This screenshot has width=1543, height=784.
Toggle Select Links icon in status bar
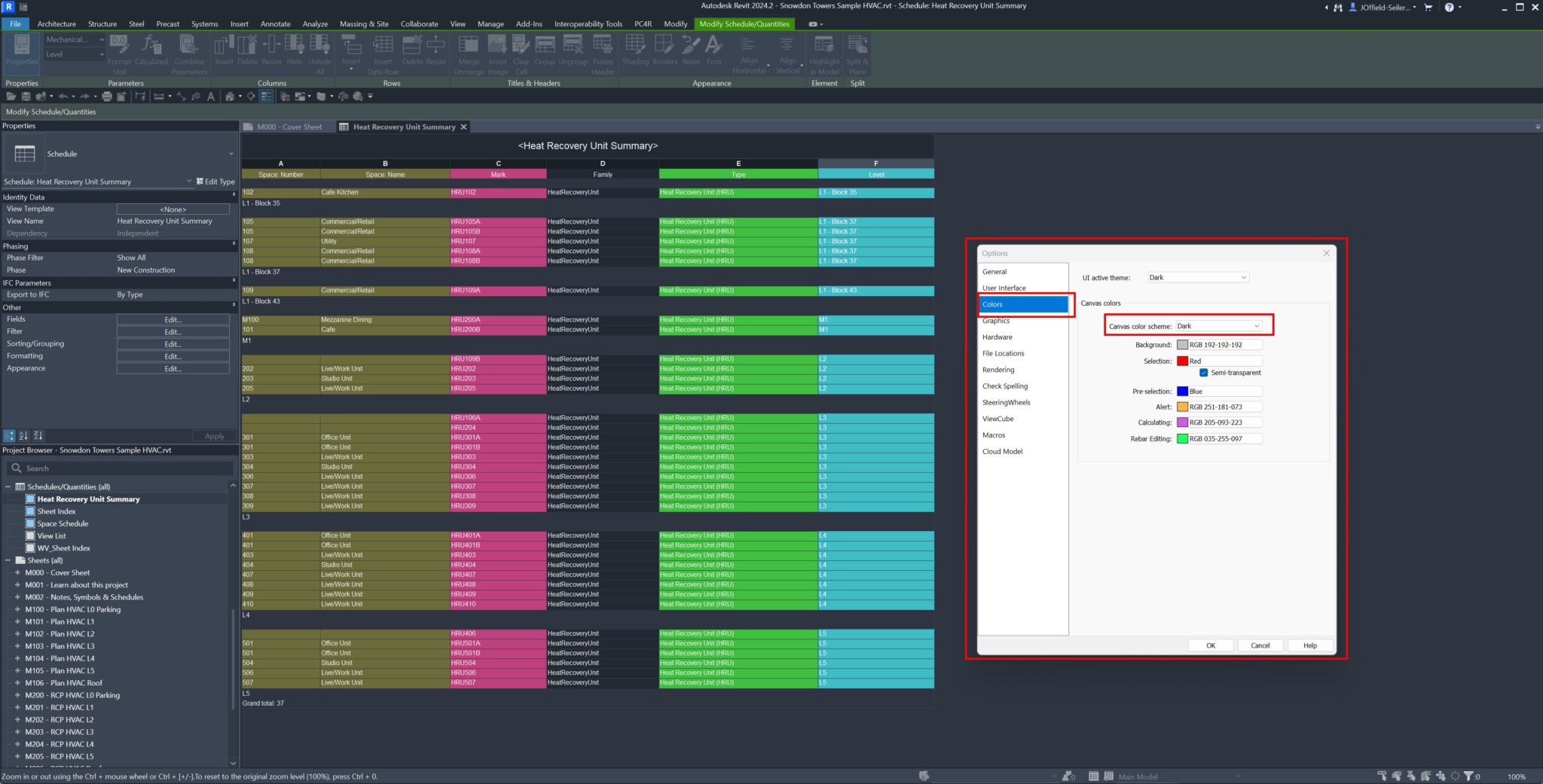pyautogui.click(x=1382, y=776)
